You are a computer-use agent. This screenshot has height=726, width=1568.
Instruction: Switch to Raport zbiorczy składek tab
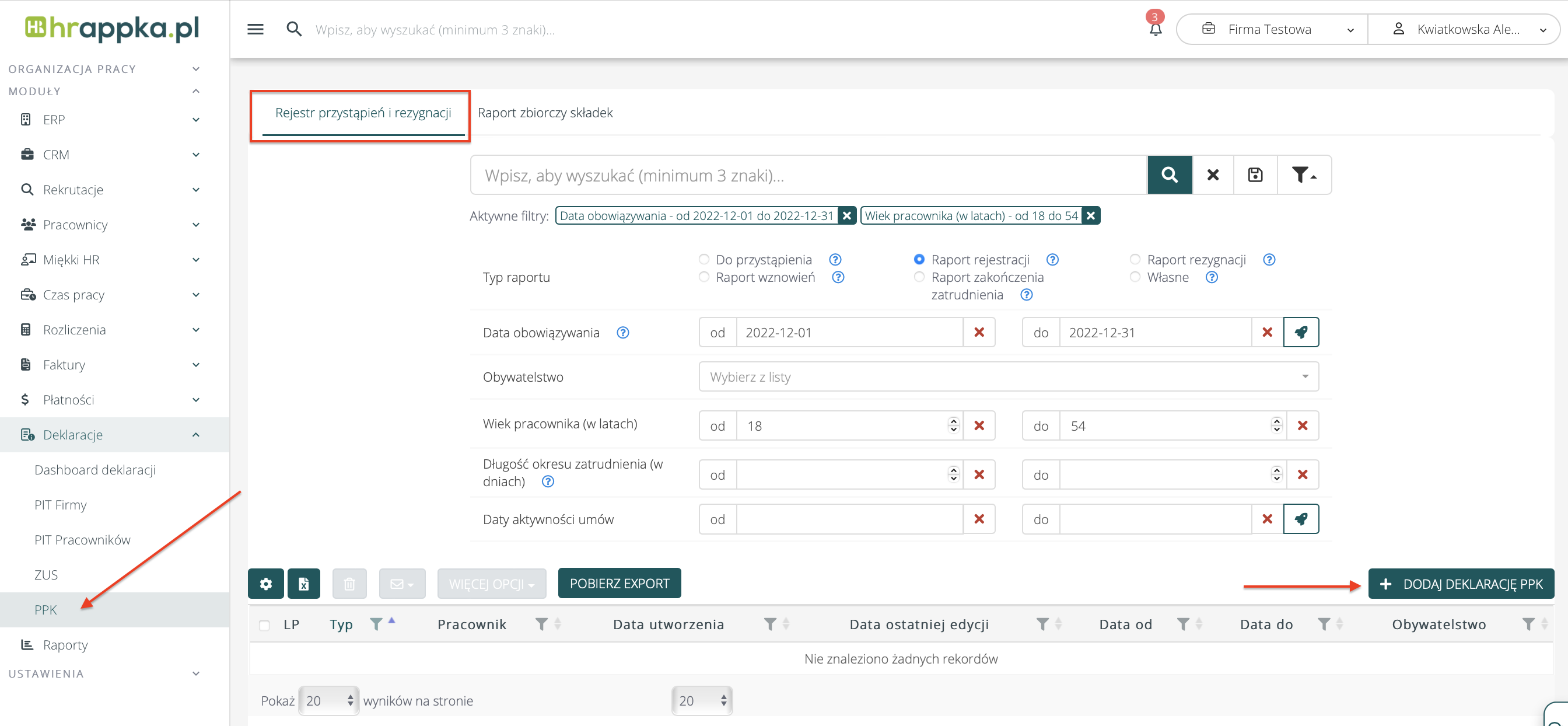click(x=545, y=113)
